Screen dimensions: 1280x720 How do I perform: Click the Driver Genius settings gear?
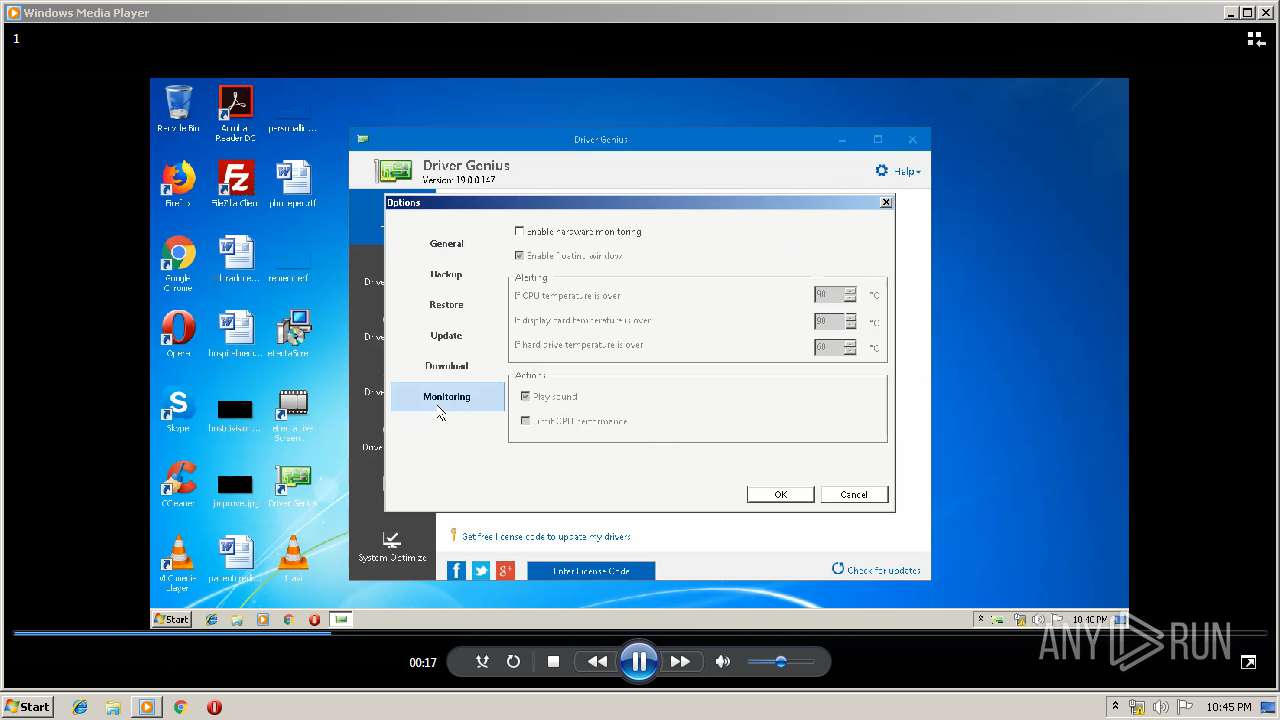(x=882, y=171)
